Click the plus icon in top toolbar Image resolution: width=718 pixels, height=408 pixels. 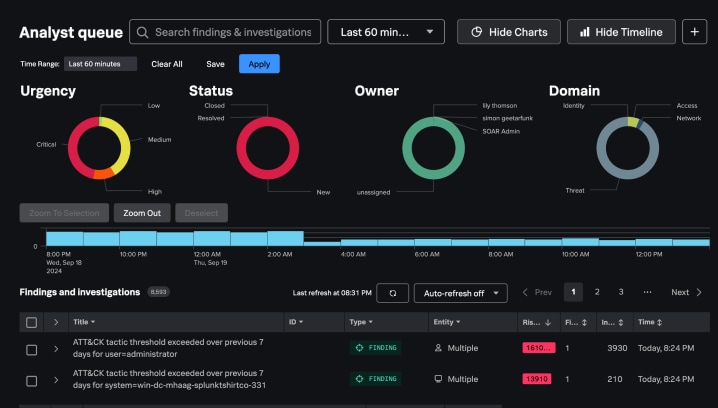695,32
